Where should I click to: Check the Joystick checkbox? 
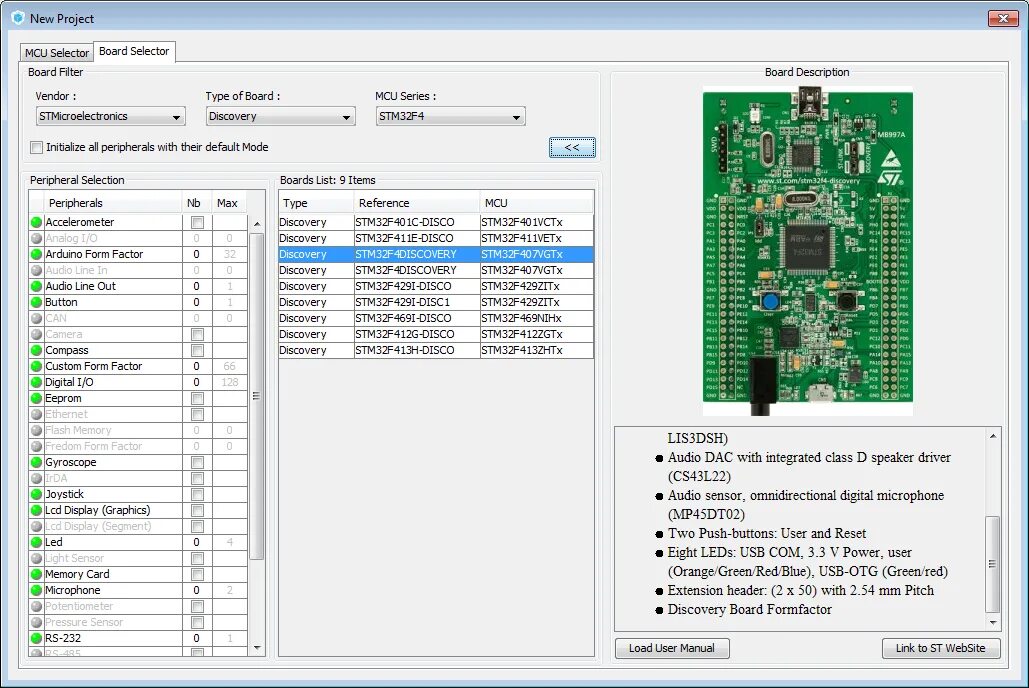pyautogui.click(x=197, y=494)
